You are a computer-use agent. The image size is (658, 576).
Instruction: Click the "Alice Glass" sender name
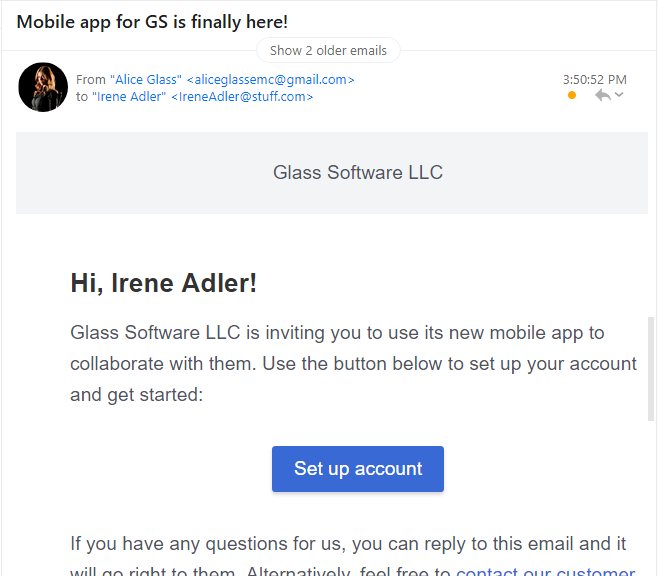pos(146,79)
